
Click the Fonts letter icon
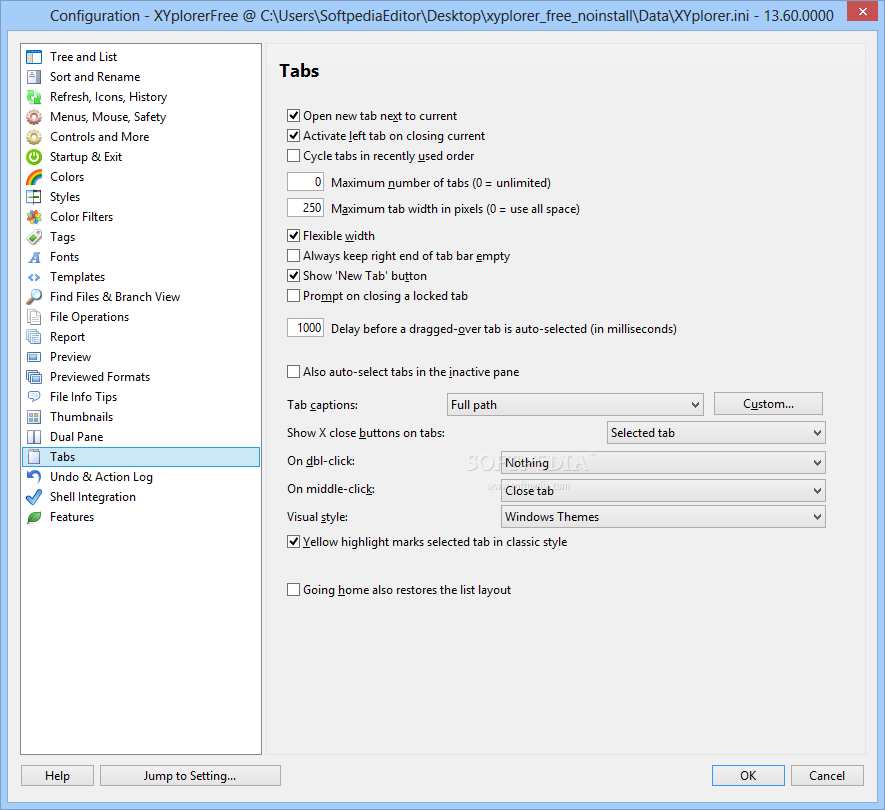tap(34, 257)
